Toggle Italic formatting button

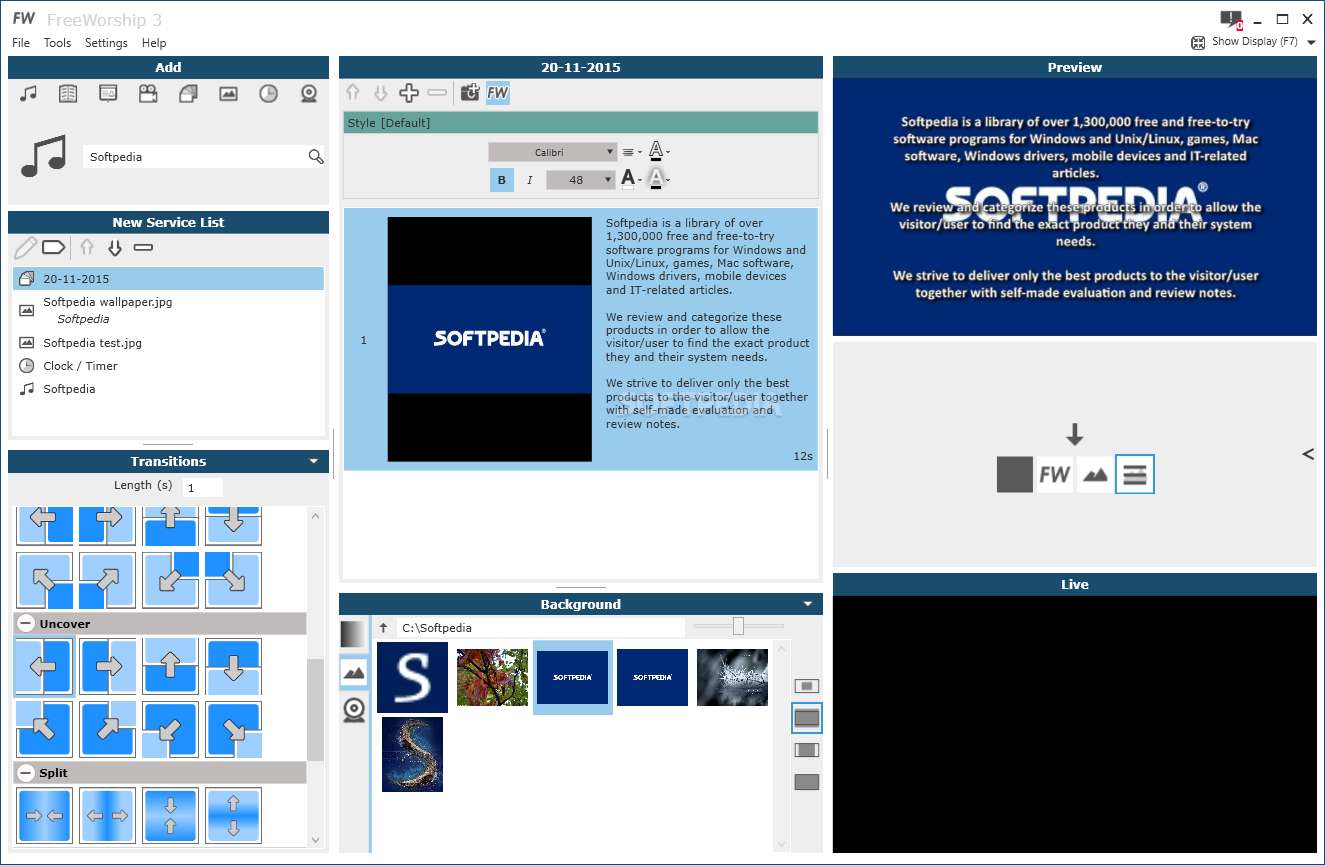pyautogui.click(x=530, y=180)
